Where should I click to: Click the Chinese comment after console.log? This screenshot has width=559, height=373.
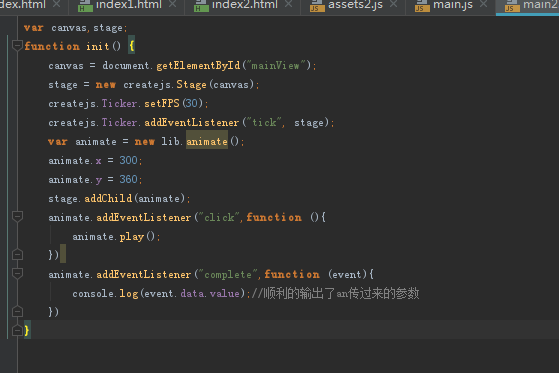(335, 293)
